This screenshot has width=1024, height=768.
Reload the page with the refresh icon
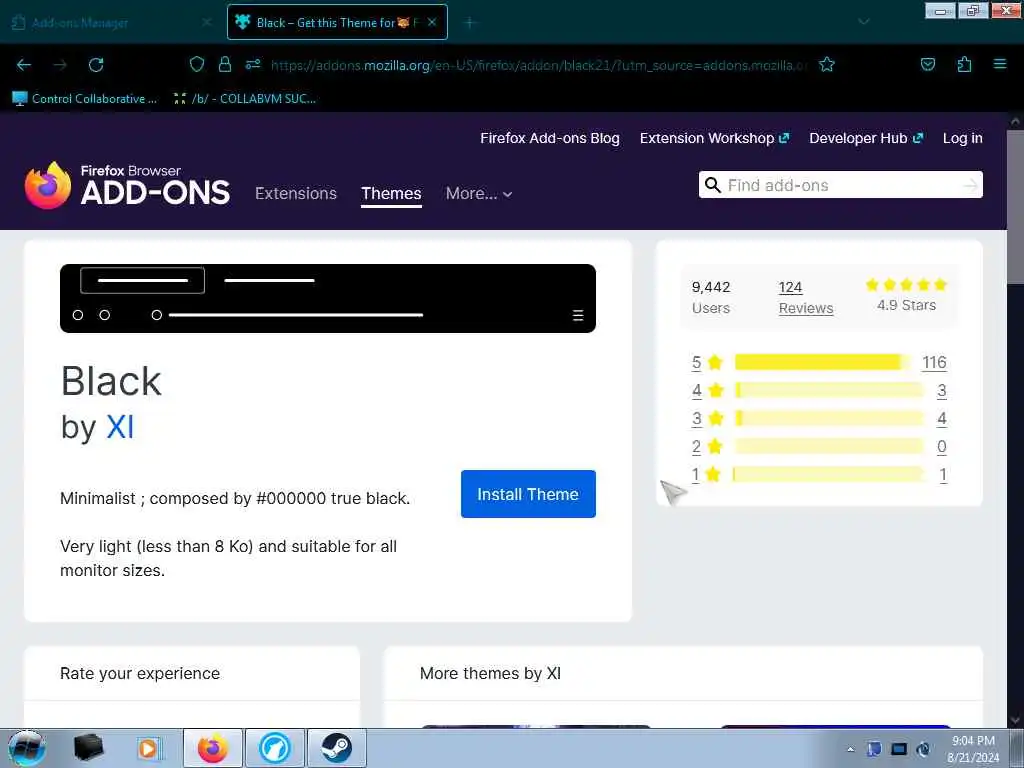coord(96,65)
